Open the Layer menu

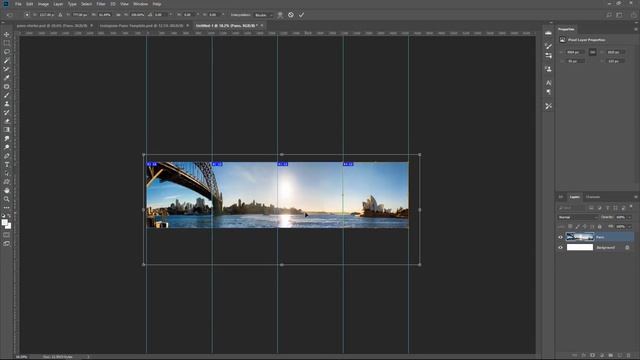[58, 4]
